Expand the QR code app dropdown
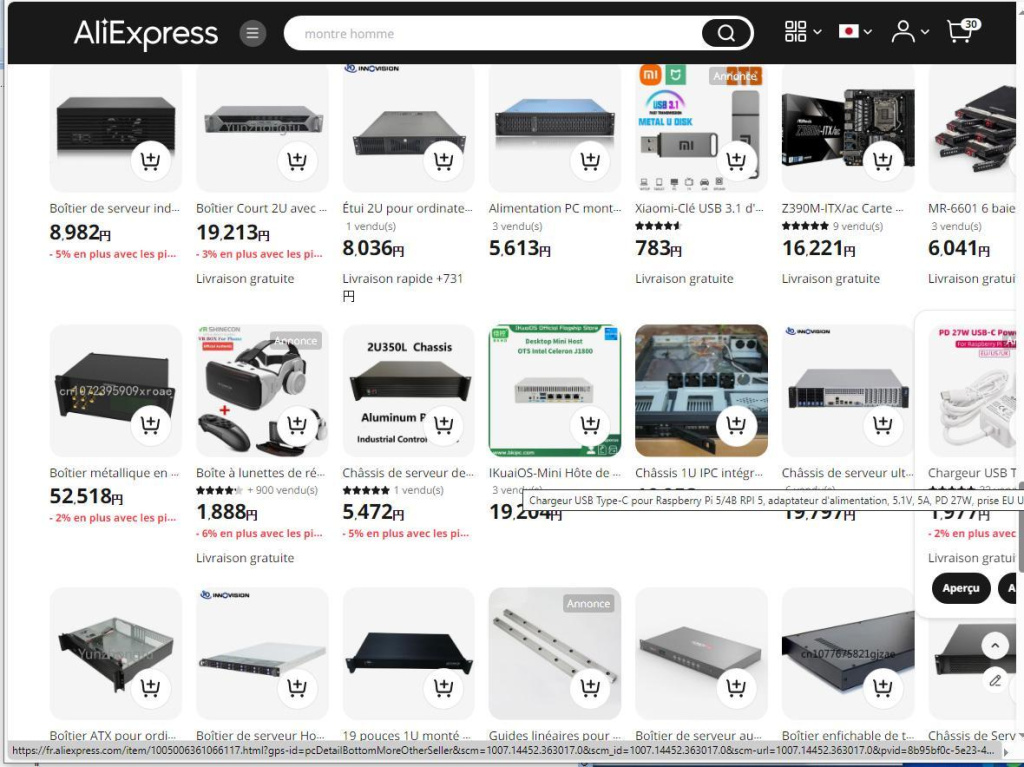This screenshot has height=767, width=1024. coord(803,31)
